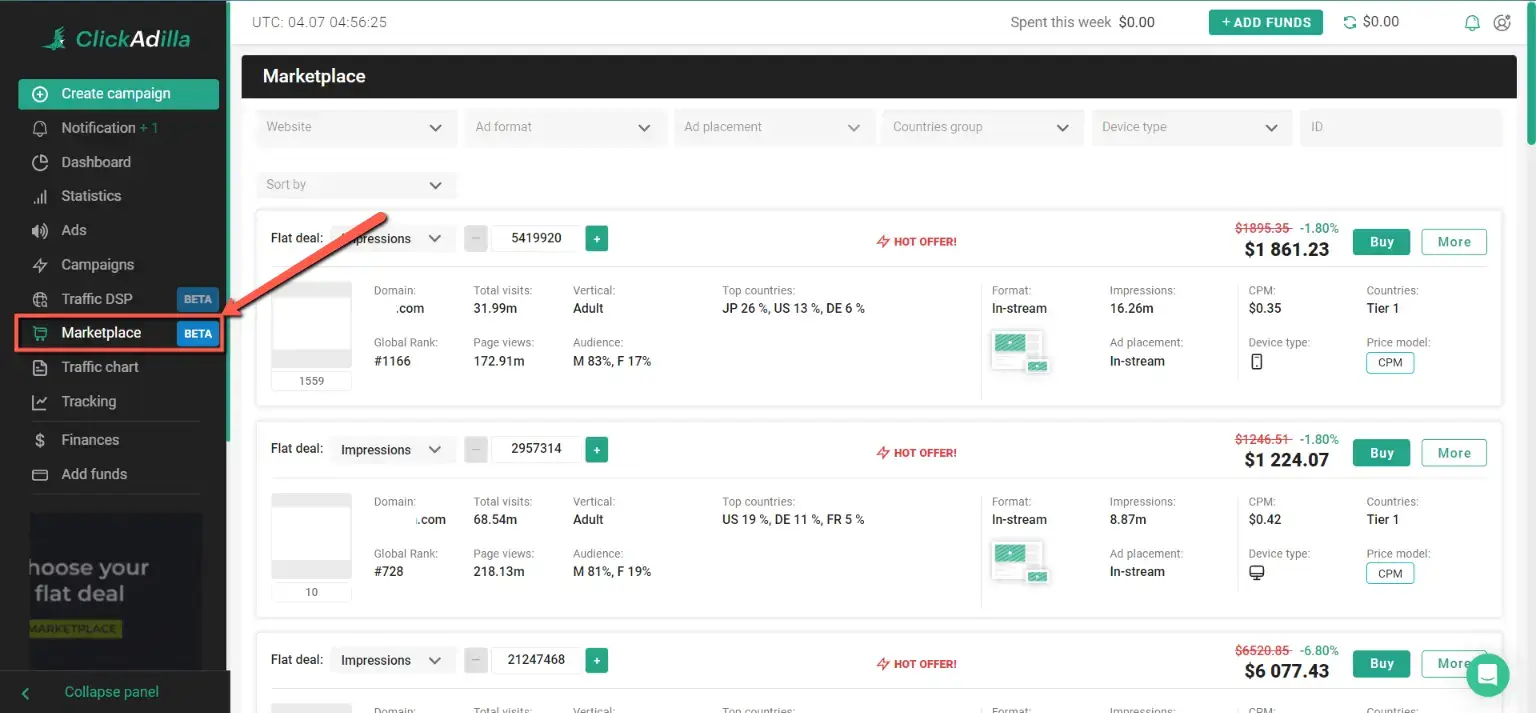Click Add Funds in the top bar

pos(1265,21)
